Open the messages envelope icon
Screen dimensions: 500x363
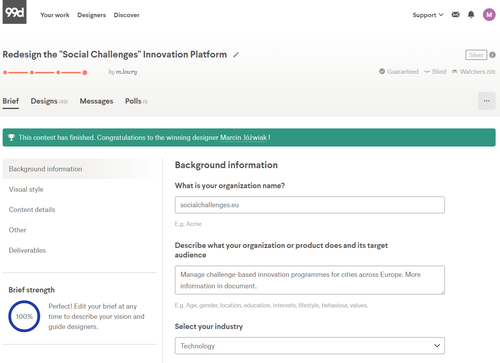click(455, 15)
